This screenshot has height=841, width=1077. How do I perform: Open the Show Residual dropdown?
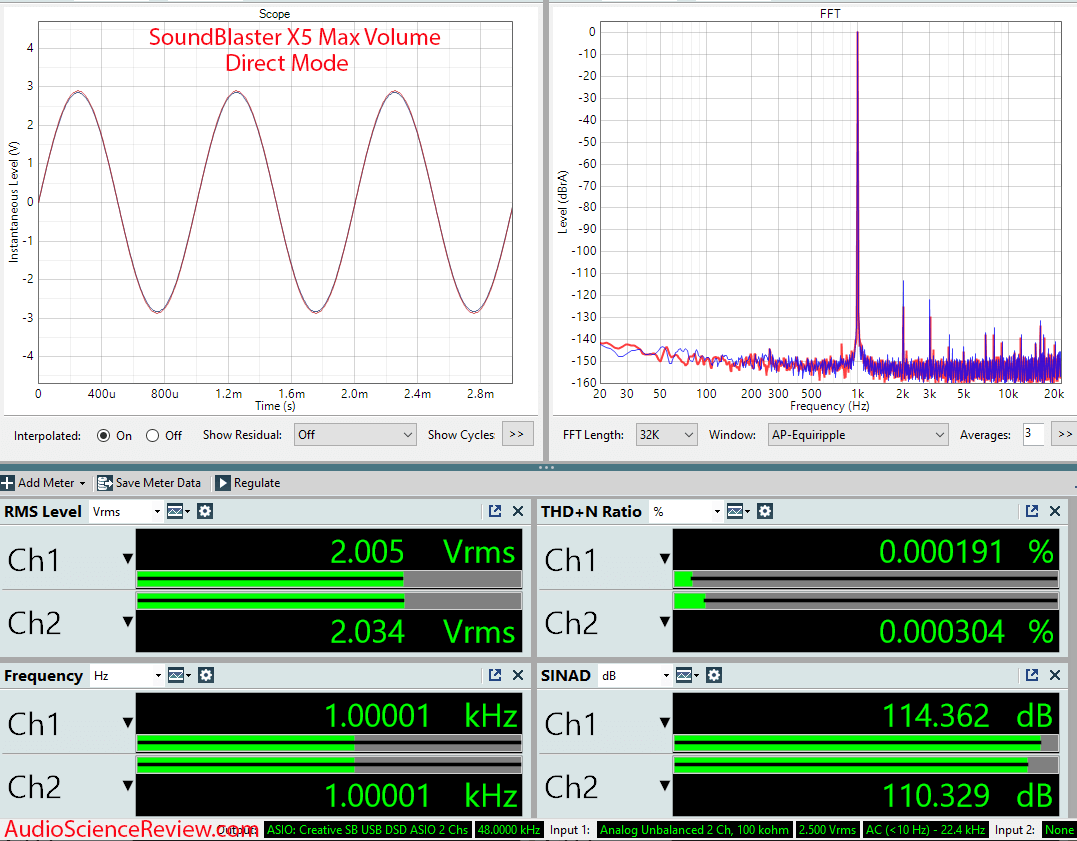click(x=355, y=435)
